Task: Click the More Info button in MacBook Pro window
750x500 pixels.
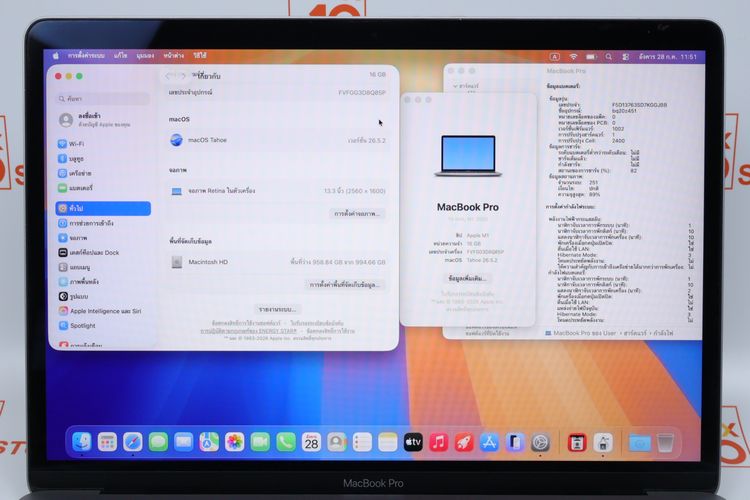Action: click(x=467, y=278)
